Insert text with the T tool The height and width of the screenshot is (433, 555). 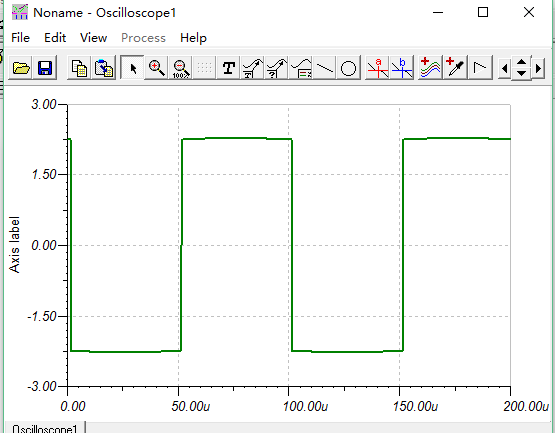pos(229,67)
